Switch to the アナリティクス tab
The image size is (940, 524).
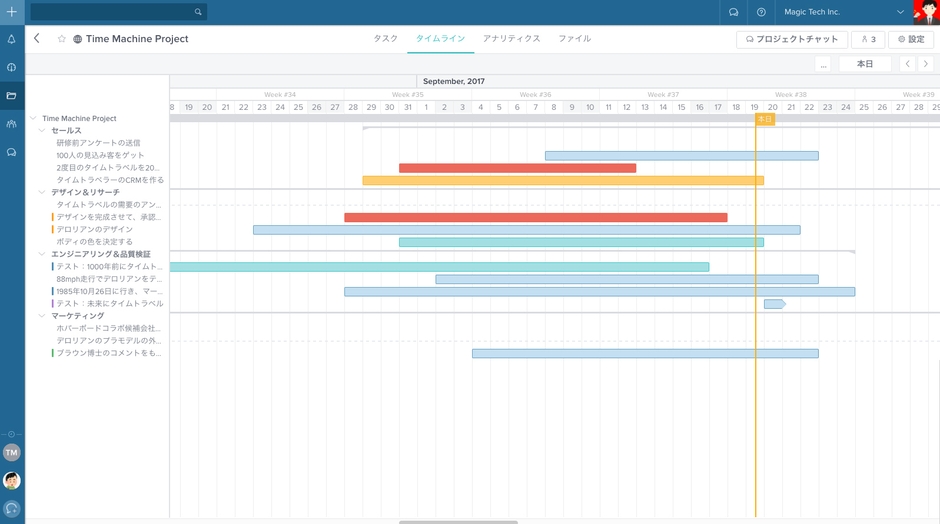[511, 39]
